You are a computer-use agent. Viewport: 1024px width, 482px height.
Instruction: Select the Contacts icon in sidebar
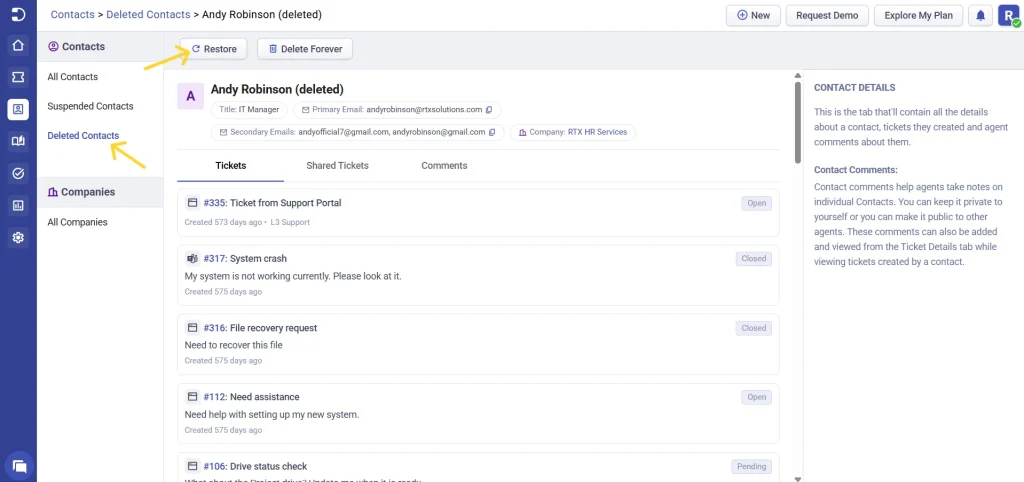tap(18, 109)
